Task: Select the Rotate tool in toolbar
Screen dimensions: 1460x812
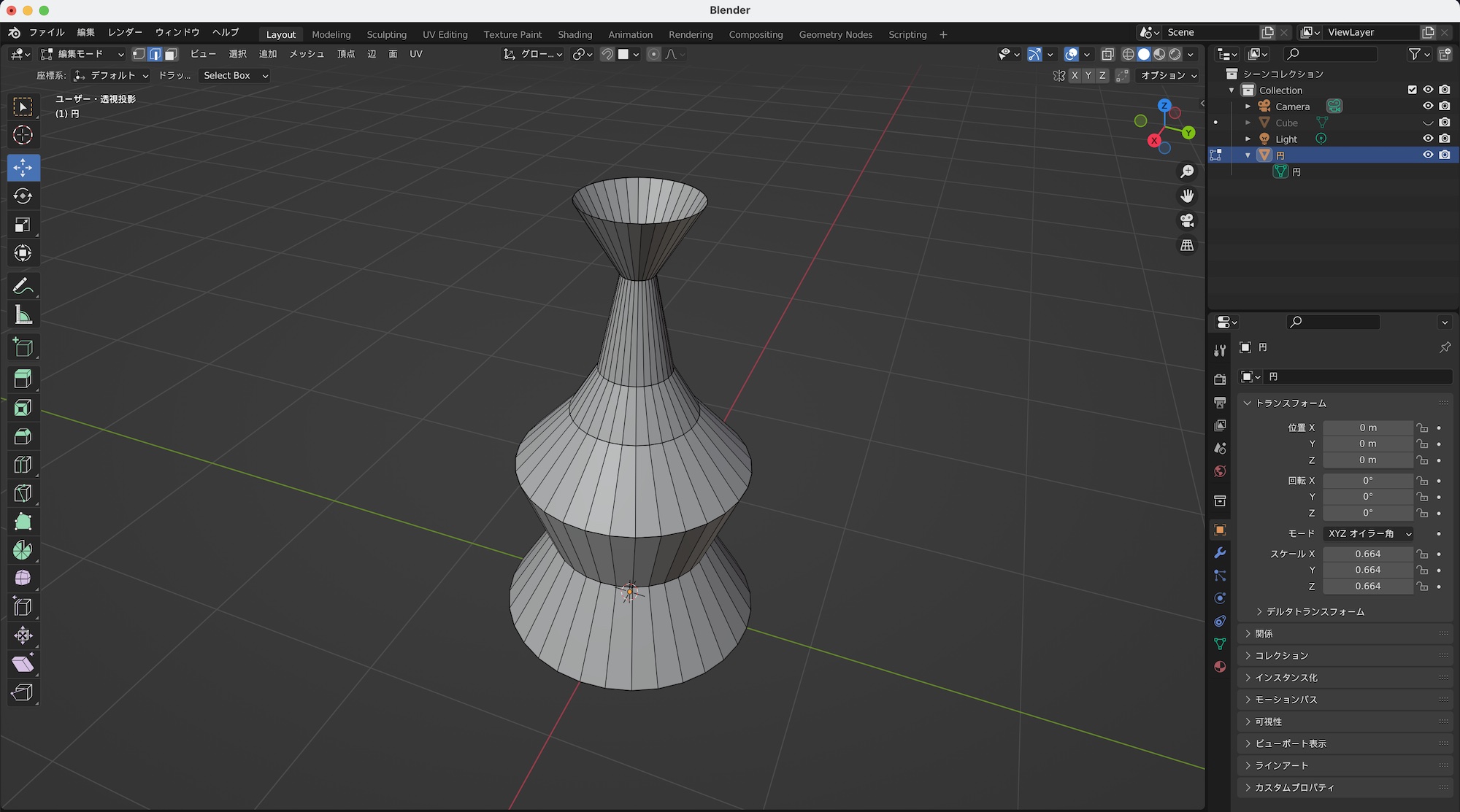Action: (x=23, y=196)
